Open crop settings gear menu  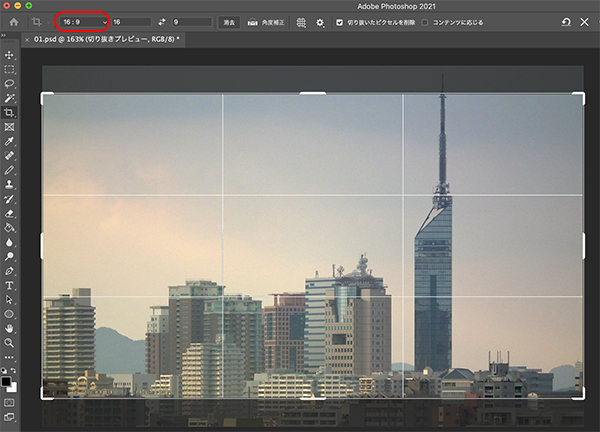coord(320,21)
